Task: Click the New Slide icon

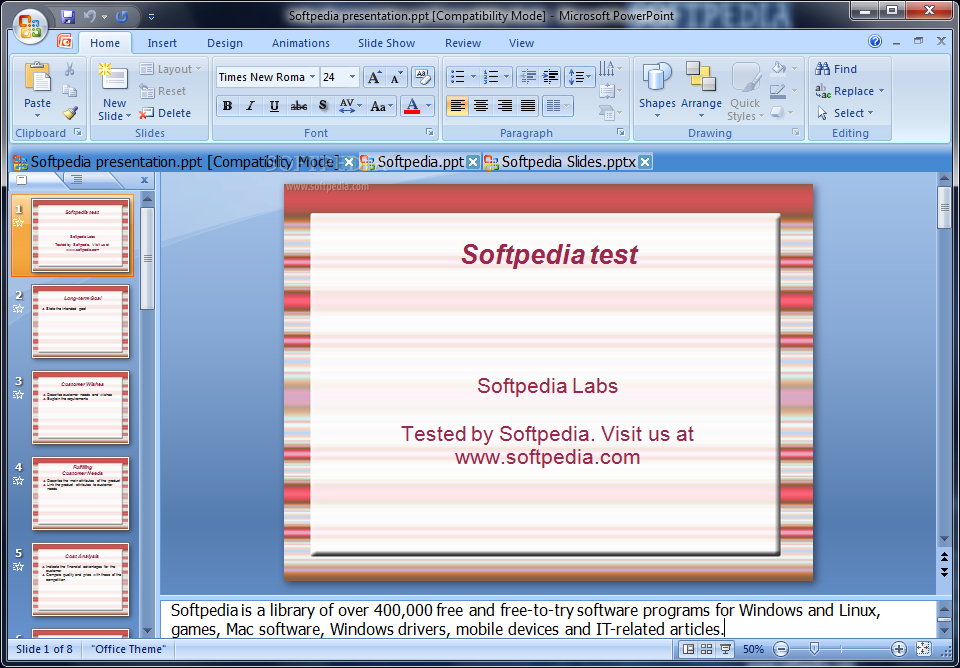Action: [114, 78]
